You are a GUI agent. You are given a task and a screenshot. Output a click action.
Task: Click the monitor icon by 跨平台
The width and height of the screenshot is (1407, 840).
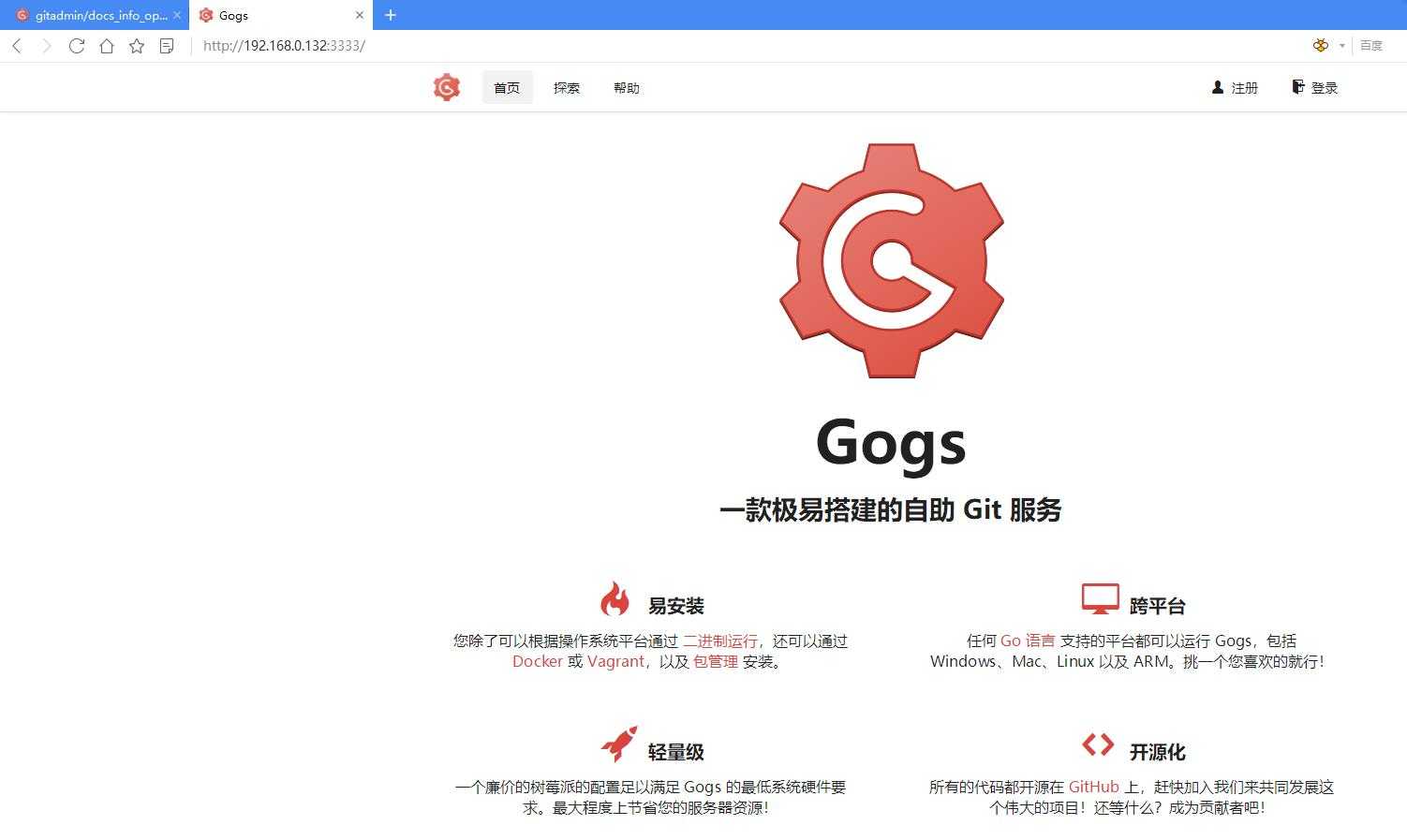[x=1100, y=598]
